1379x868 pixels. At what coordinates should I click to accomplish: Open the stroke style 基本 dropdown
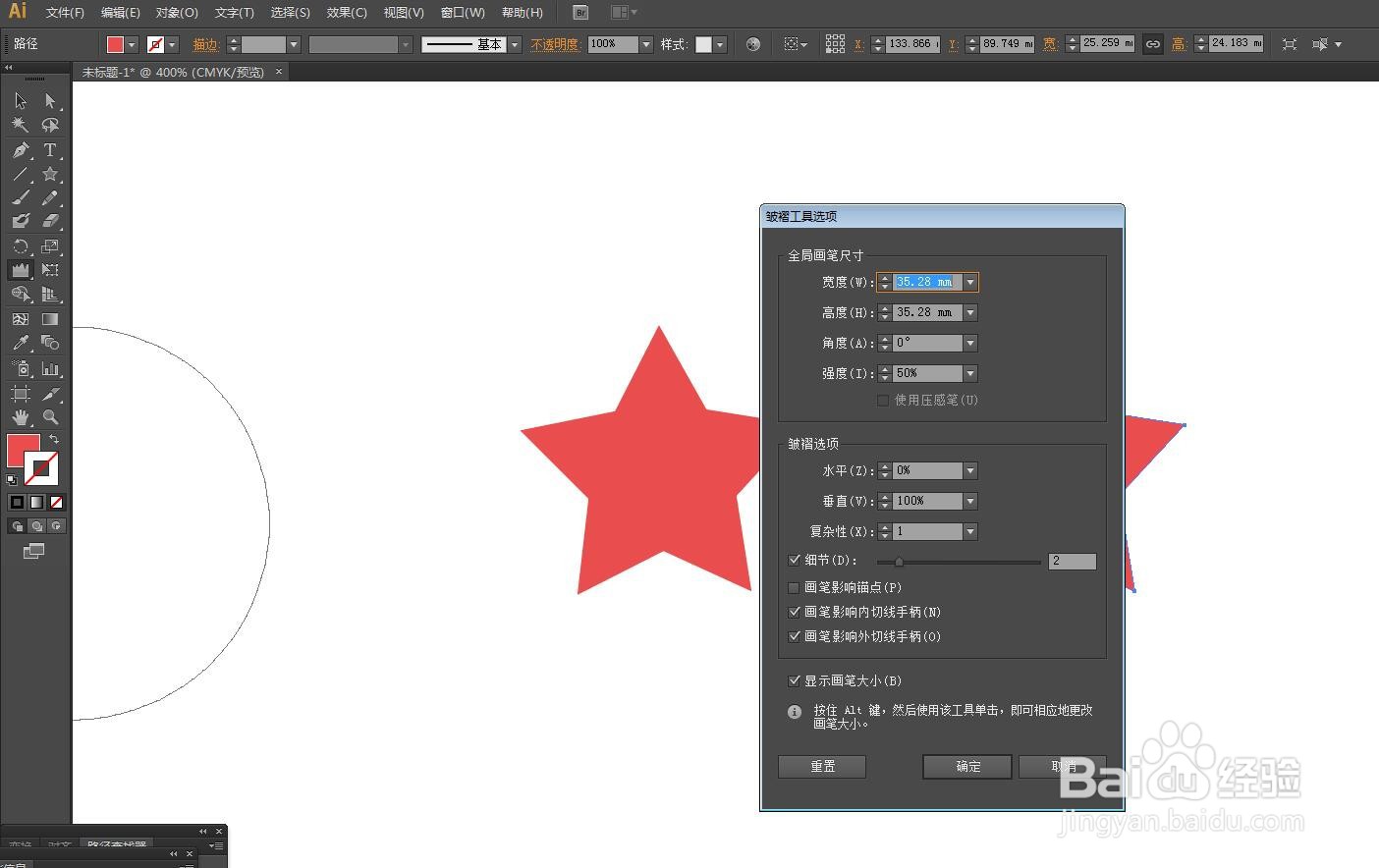coord(515,44)
